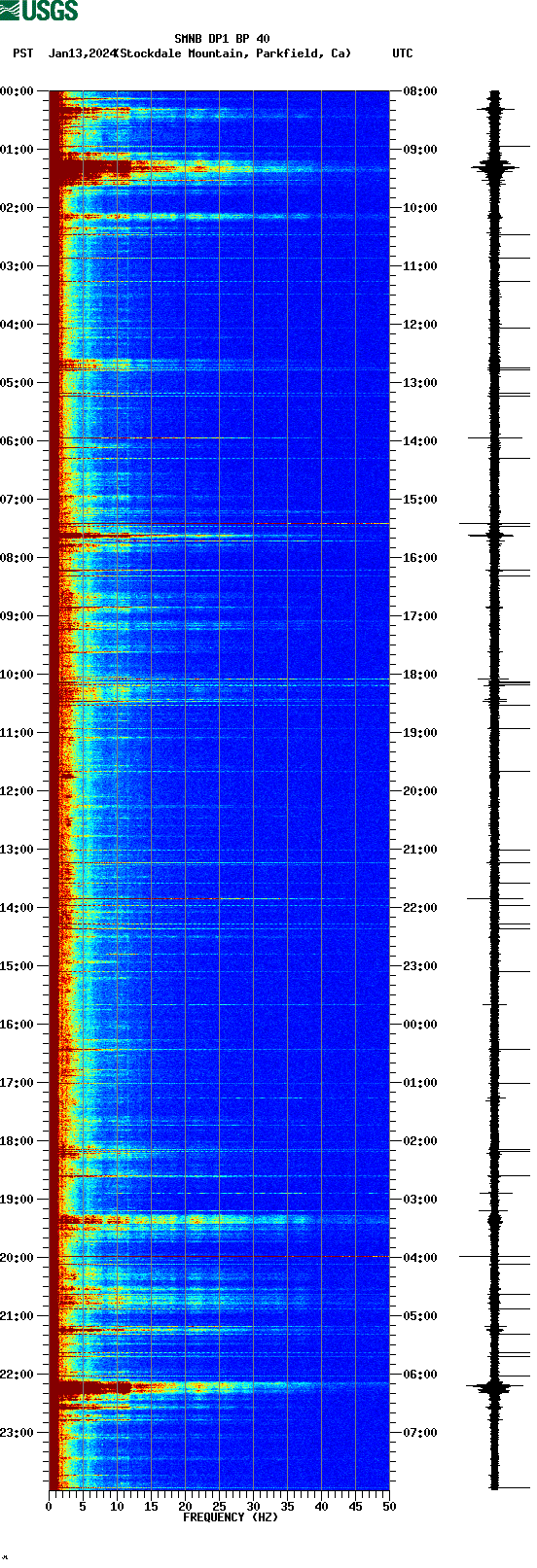This screenshot has height=1568, width=537.
Task: Click the '21:00' UTC time label
Action: [x=420, y=850]
